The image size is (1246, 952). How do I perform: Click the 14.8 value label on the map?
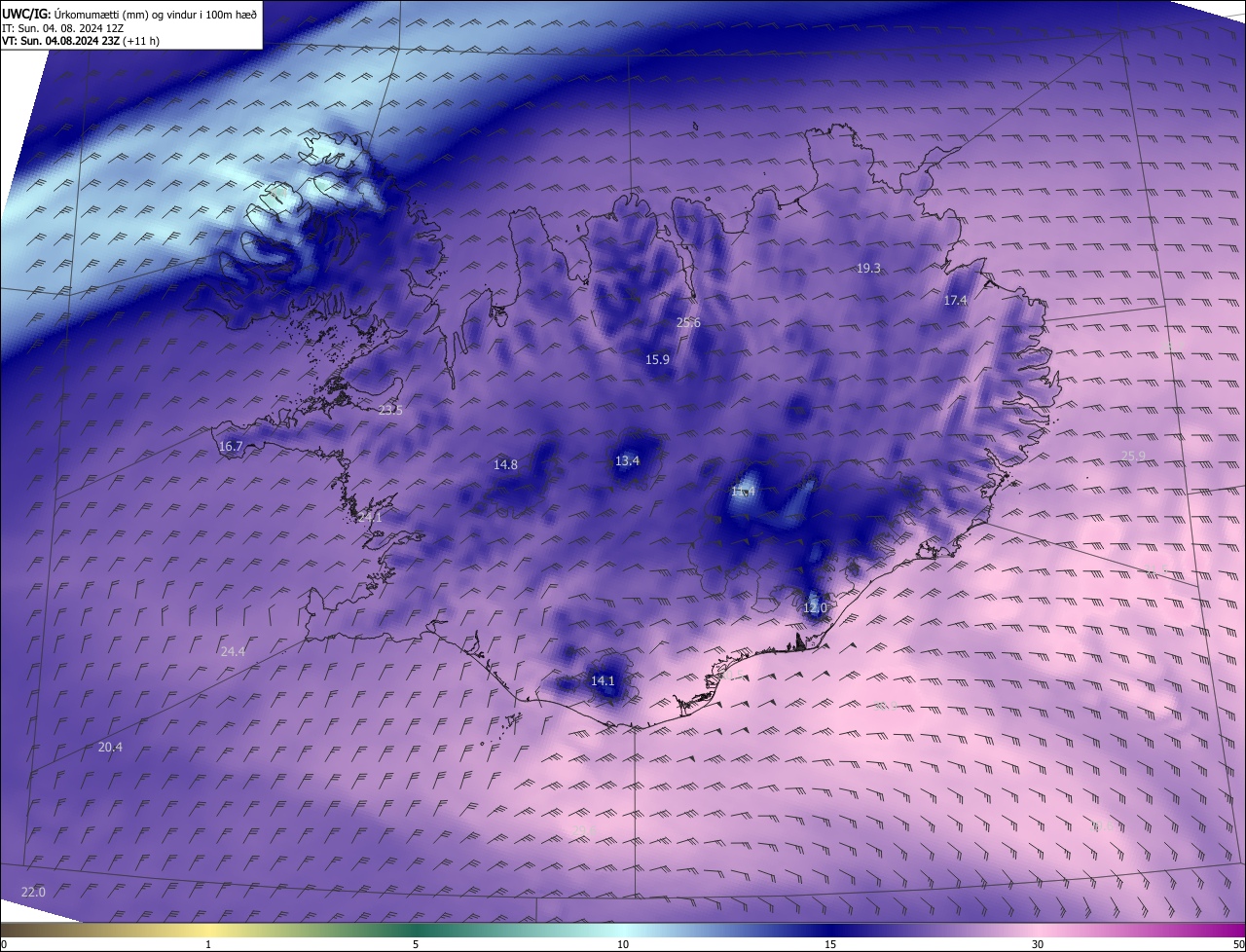pyautogui.click(x=505, y=465)
